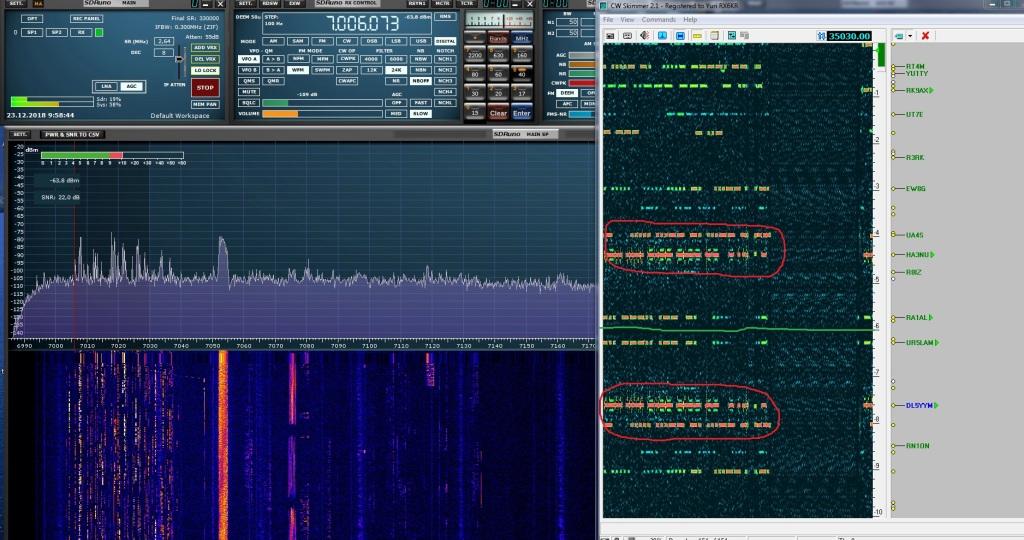
Task: Enable the NBW noise blanker
Action: [421, 59]
